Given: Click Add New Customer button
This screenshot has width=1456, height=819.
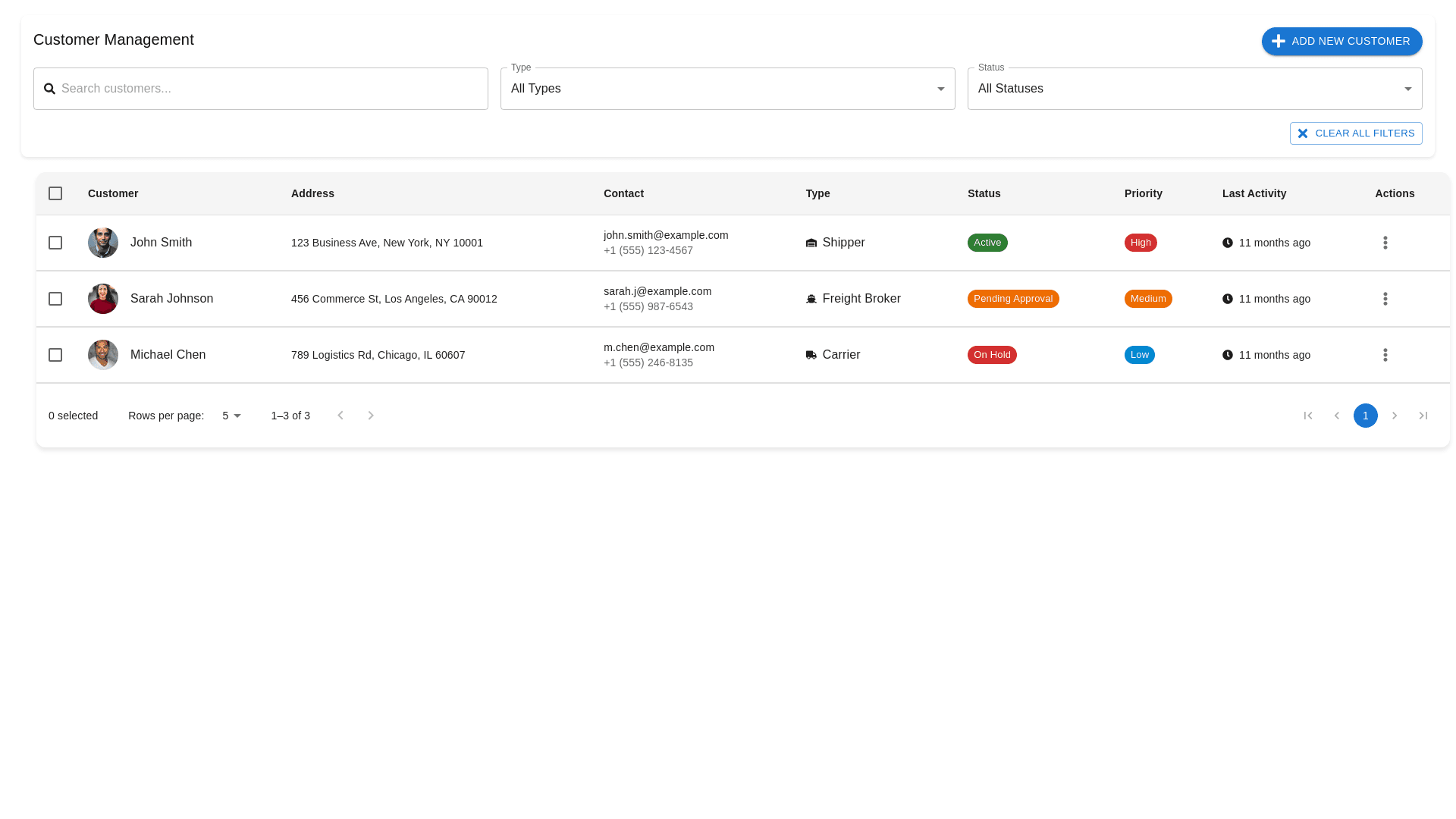Looking at the screenshot, I should point(1341,41).
